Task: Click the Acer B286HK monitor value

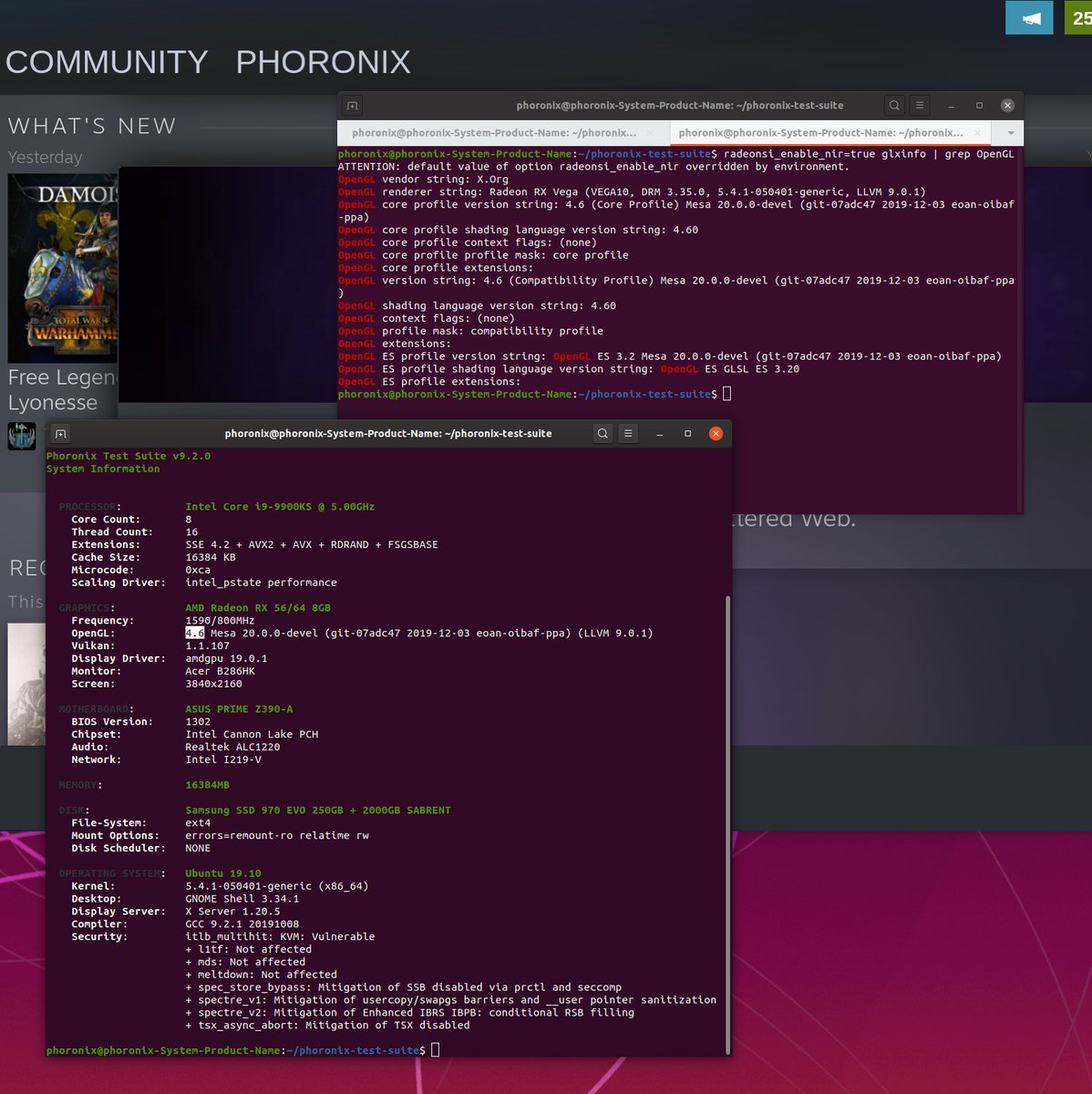Action: [x=220, y=671]
